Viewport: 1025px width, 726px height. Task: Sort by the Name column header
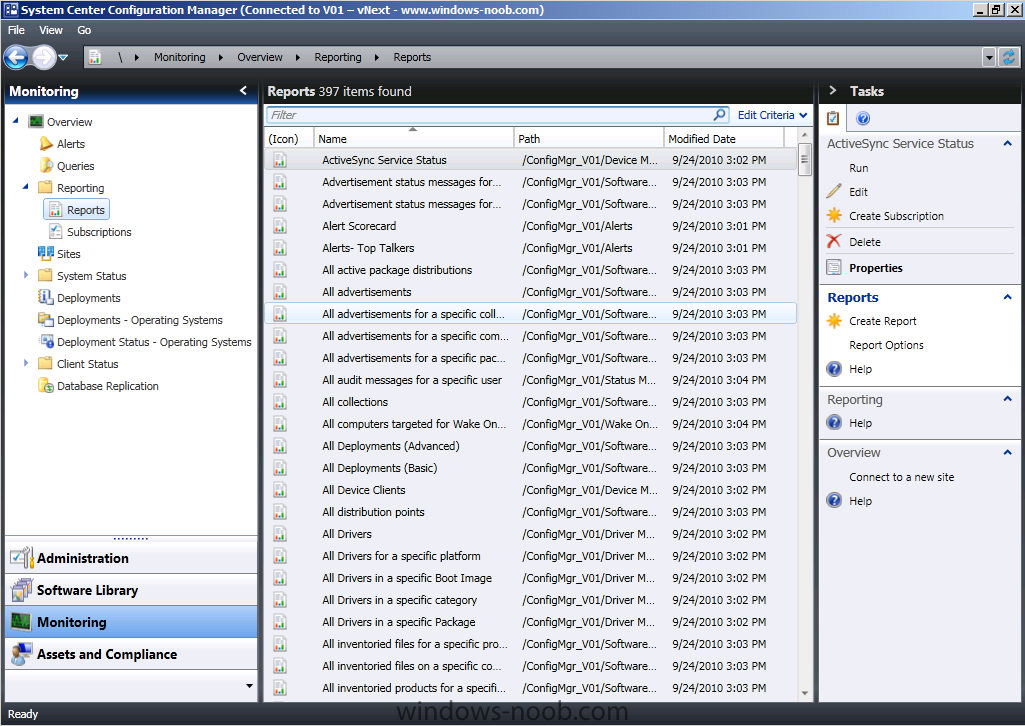414,139
